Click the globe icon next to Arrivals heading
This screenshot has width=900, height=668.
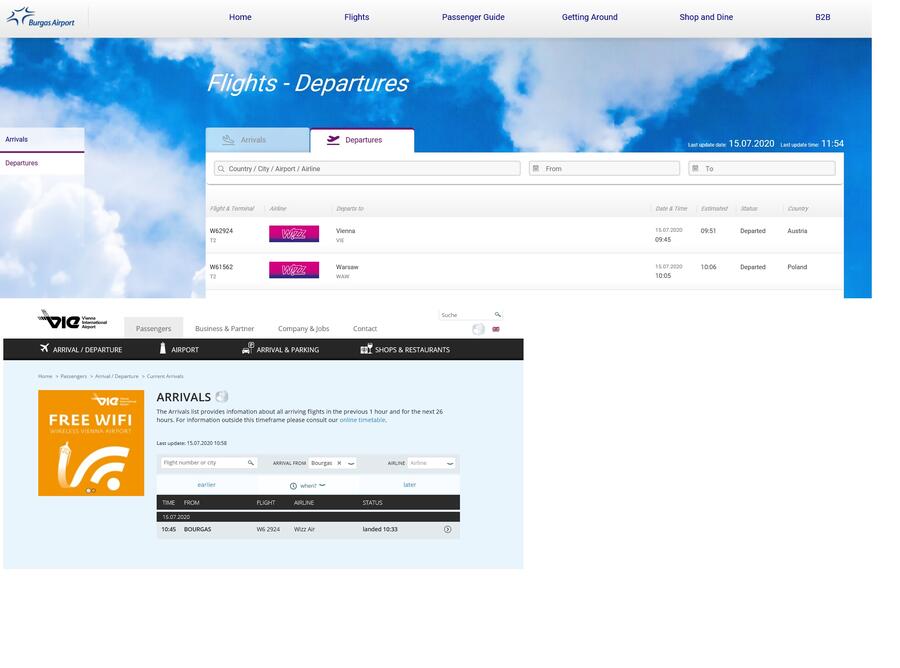coord(222,397)
